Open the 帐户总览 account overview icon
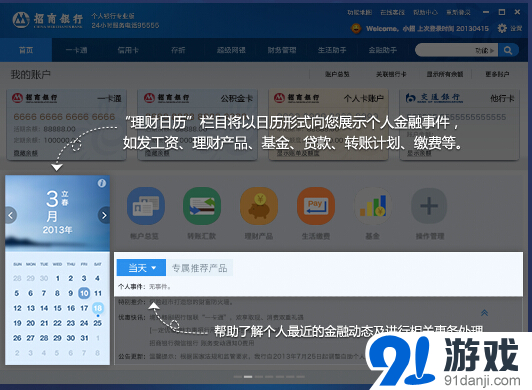 click(146, 206)
